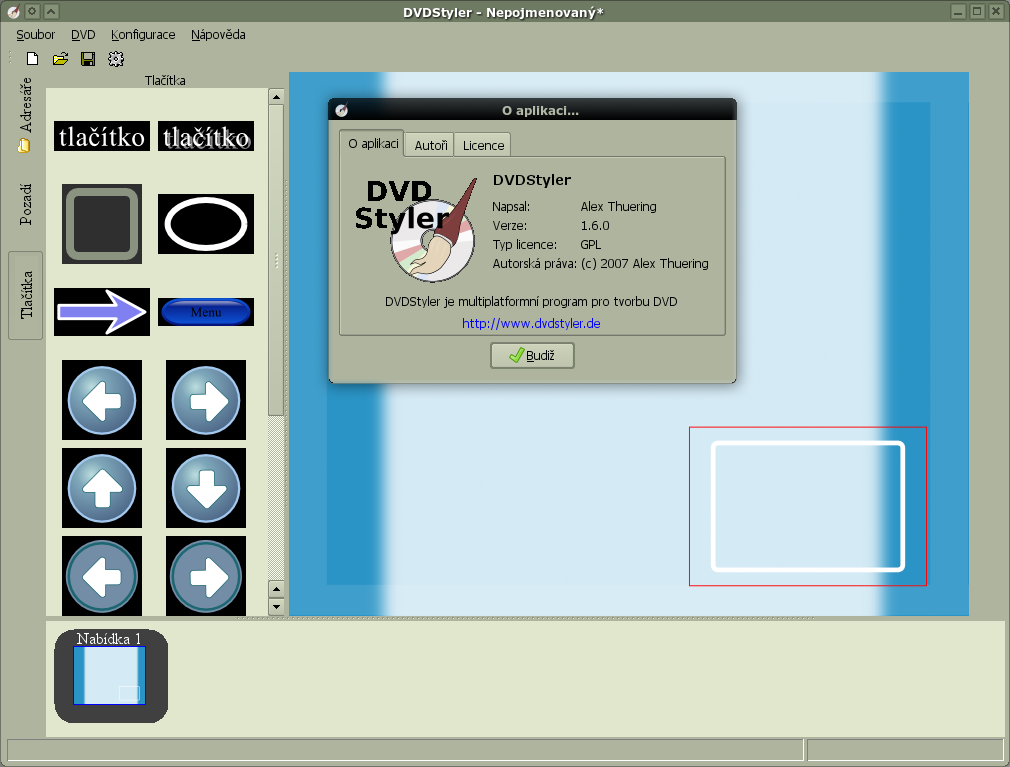Click the 'Tlačítka' panel header label
1010x767 pixels.
[x=165, y=80]
